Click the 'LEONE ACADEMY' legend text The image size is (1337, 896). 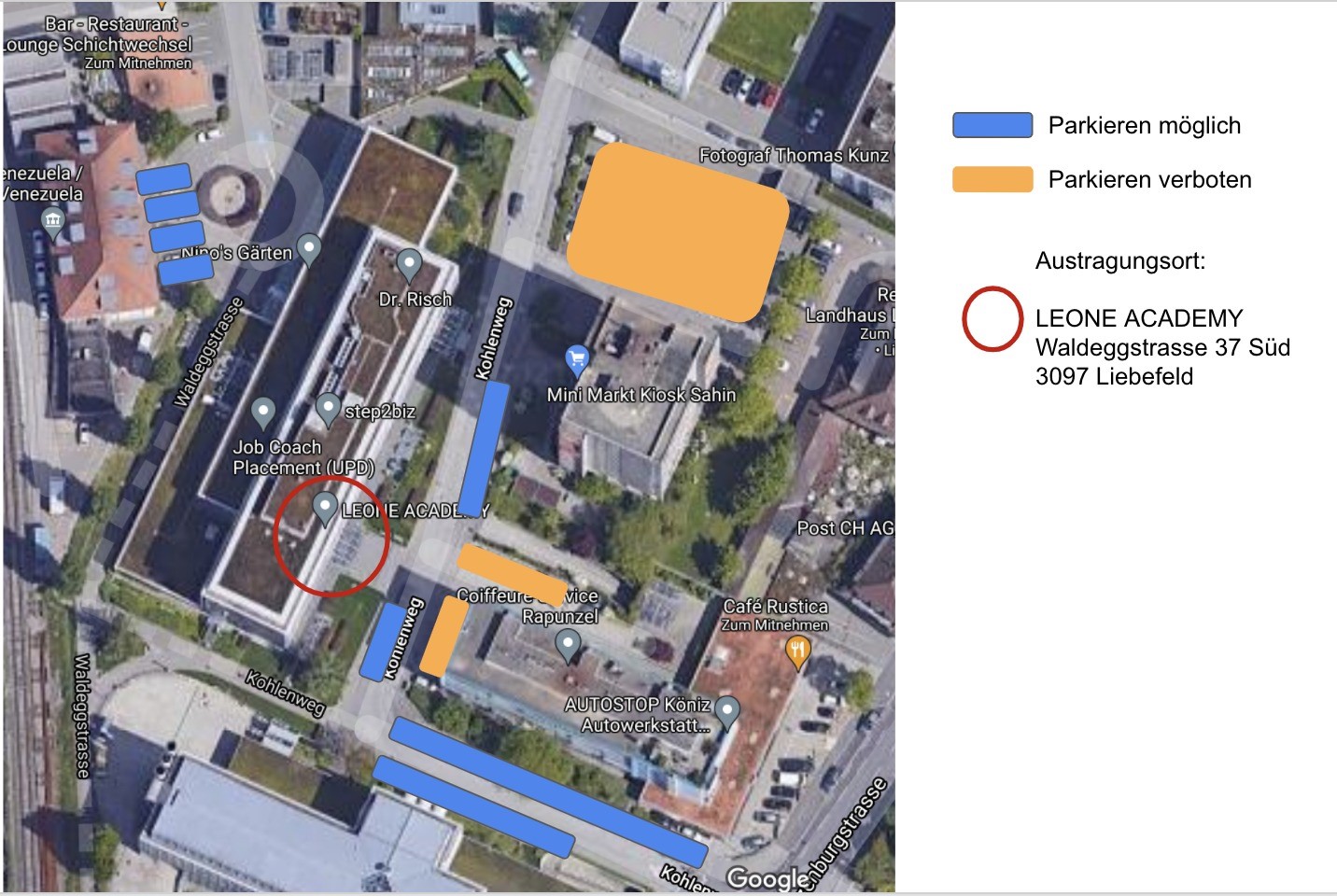(x=1139, y=318)
